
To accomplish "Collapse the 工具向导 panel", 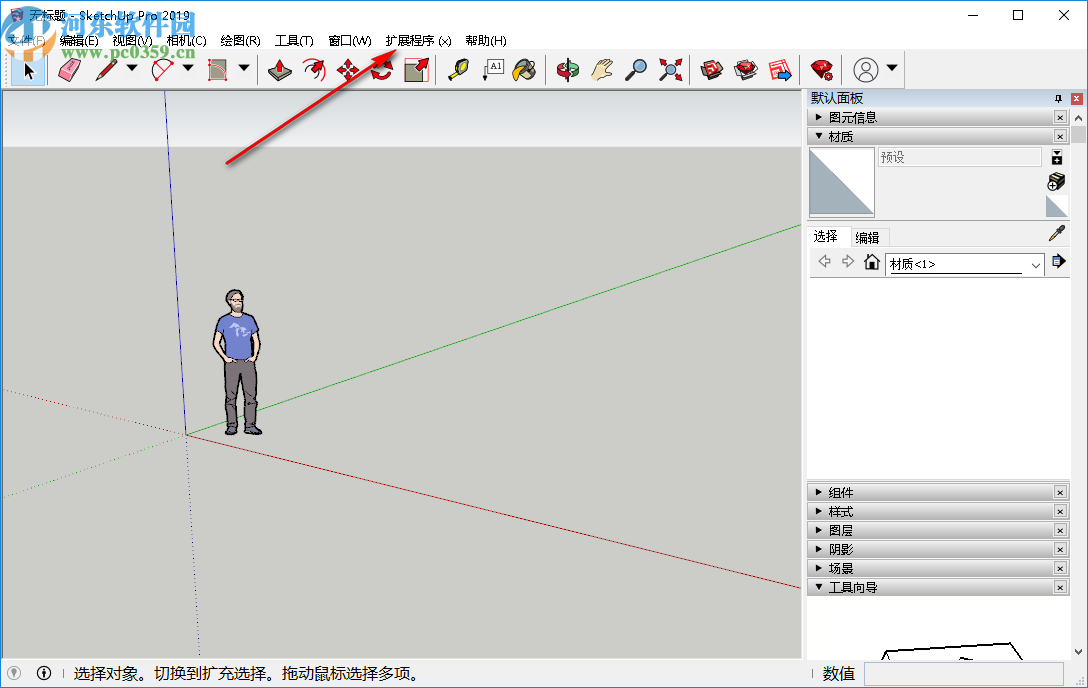I will pos(820,587).
